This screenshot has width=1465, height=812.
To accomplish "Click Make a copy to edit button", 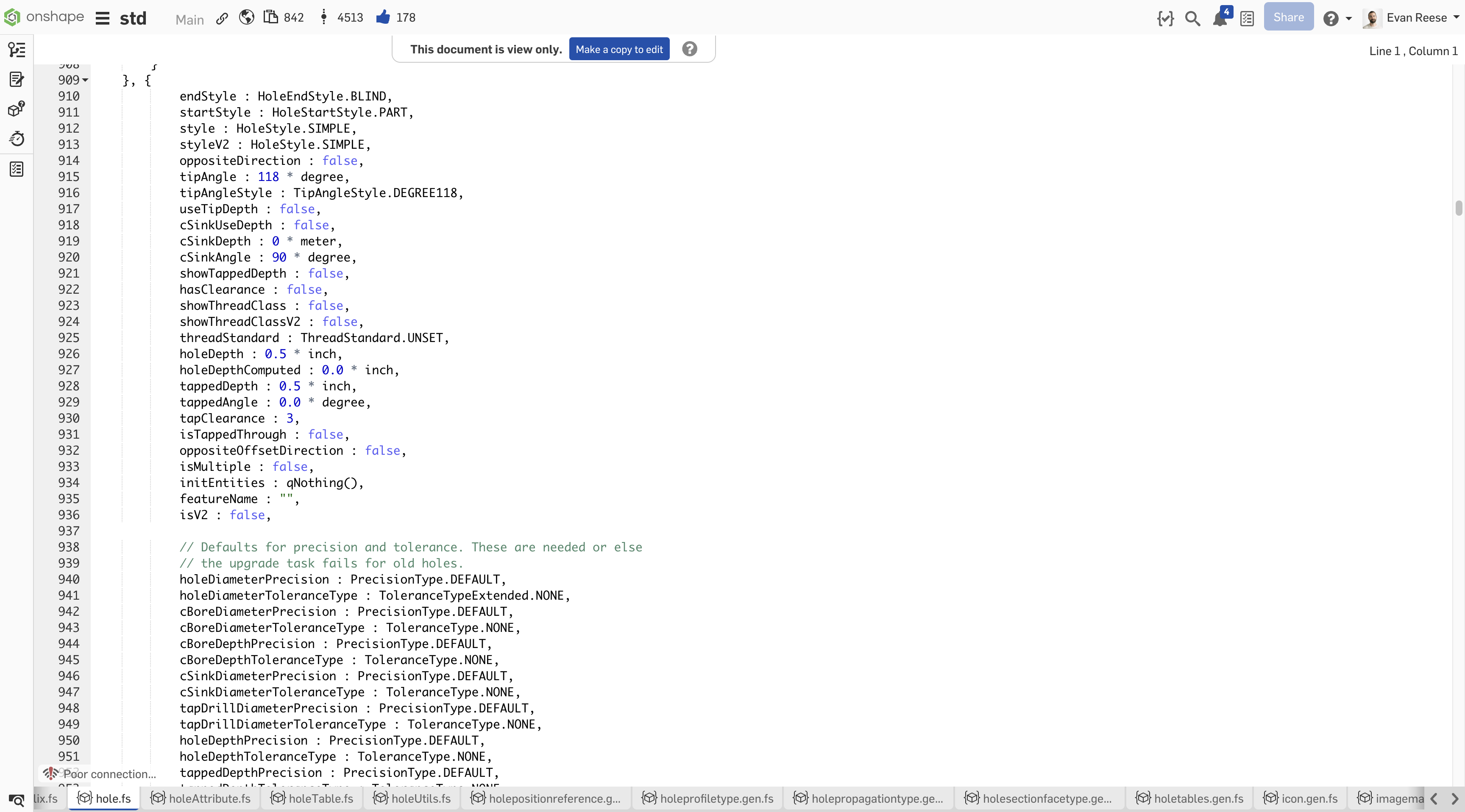I will tap(619, 50).
